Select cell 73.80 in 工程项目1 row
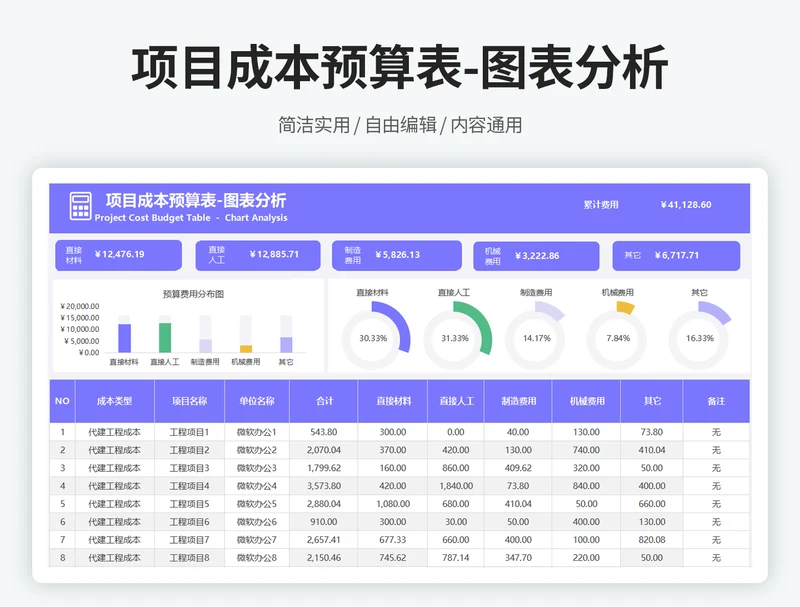This screenshot has height=607, width=800. 652,432
